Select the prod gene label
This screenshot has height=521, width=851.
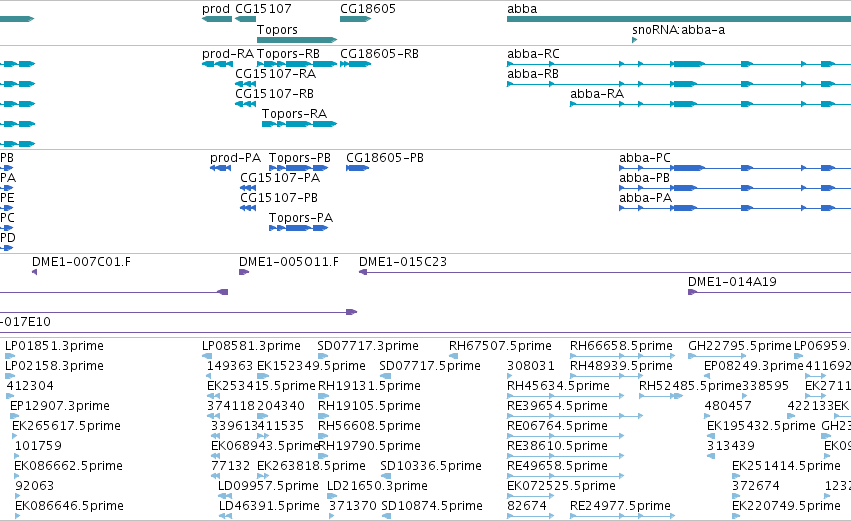[x=216, y=9]
